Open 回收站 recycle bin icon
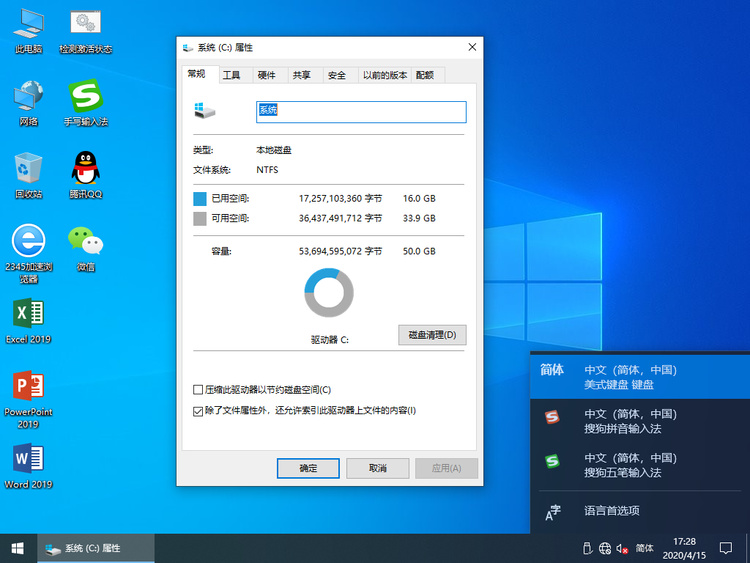The image size is (750, 563). pos(29,170)
